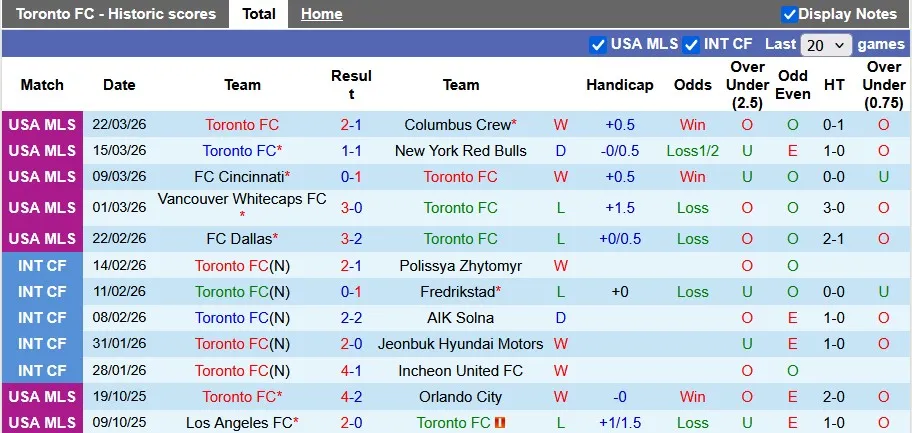912x433 pixels.
Task: Click the USA MLS label for 22/03/26 match
Action: tap(42, 125)
